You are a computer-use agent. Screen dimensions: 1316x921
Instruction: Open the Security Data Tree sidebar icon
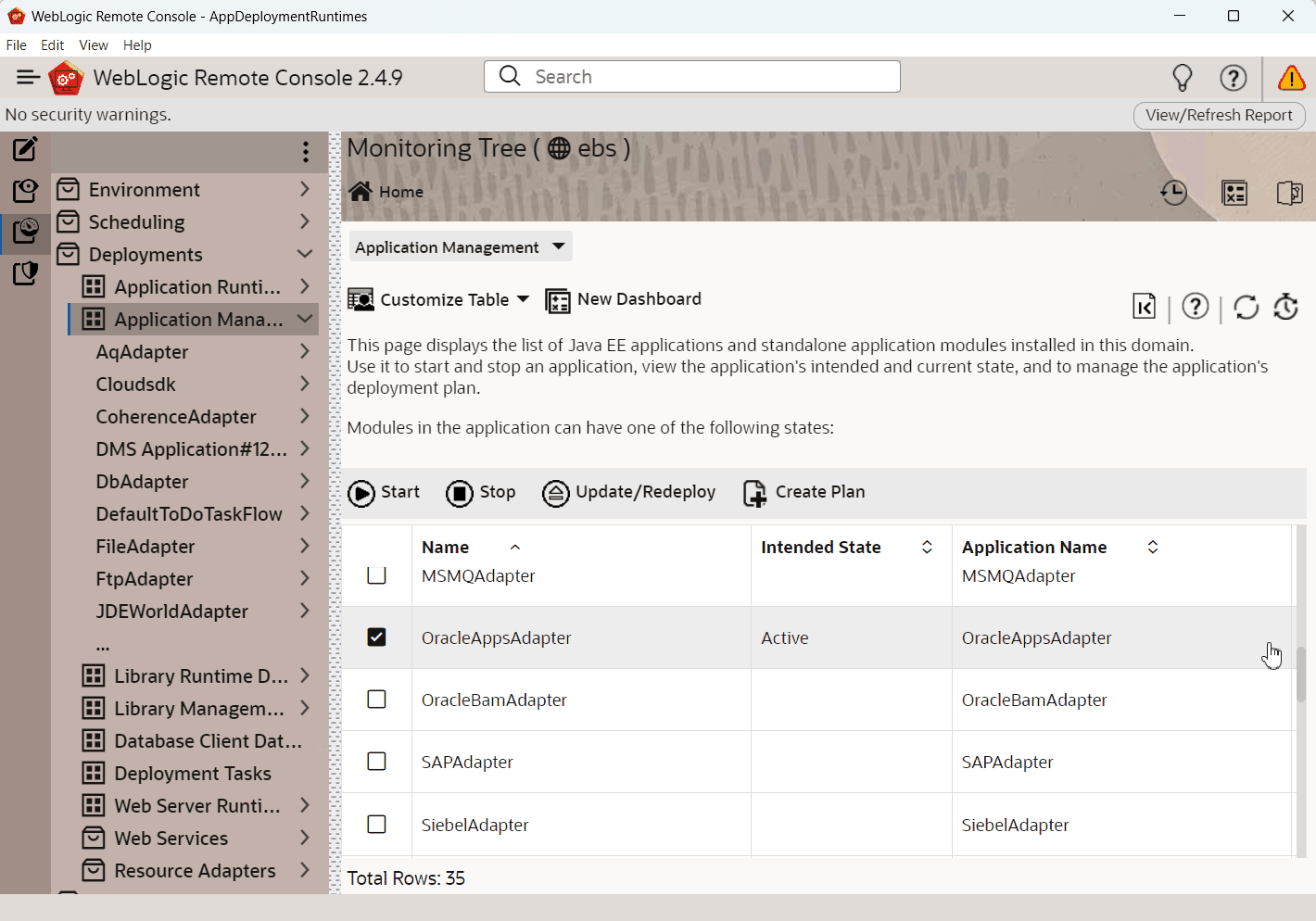pos(25,272)
